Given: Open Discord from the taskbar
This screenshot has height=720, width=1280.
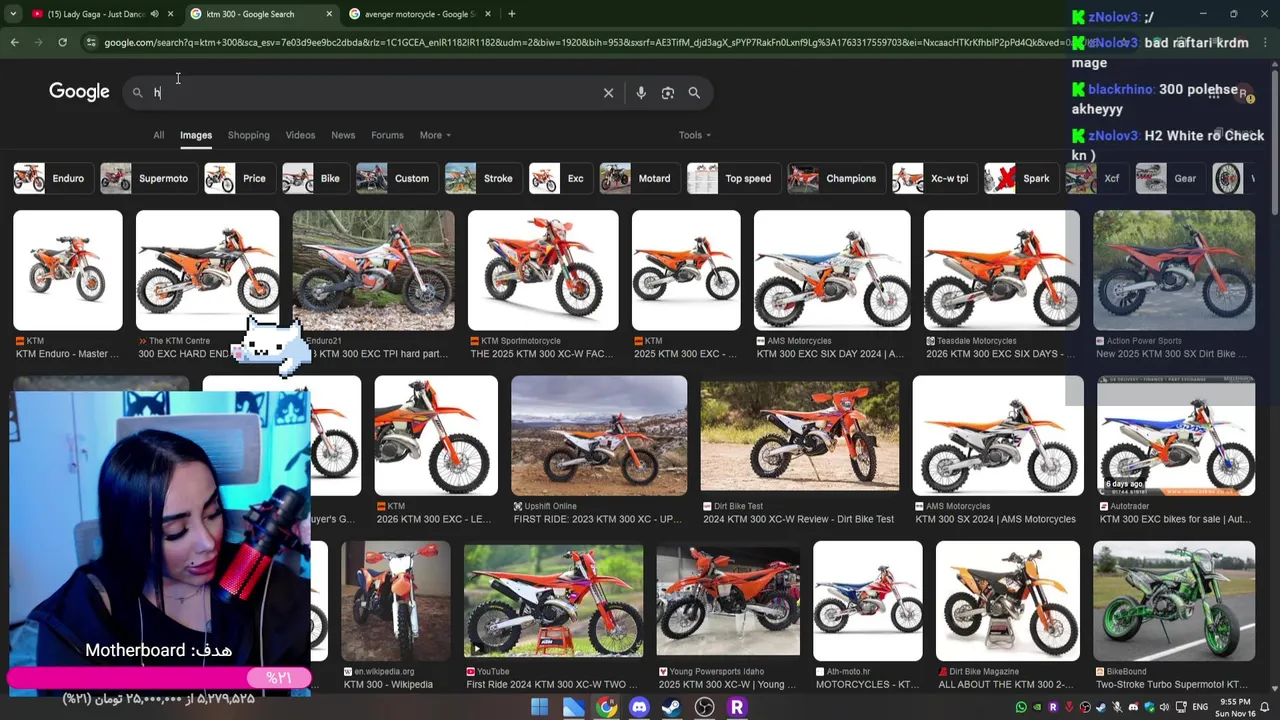Looking at the screenshot, I should tap(639, 707).
